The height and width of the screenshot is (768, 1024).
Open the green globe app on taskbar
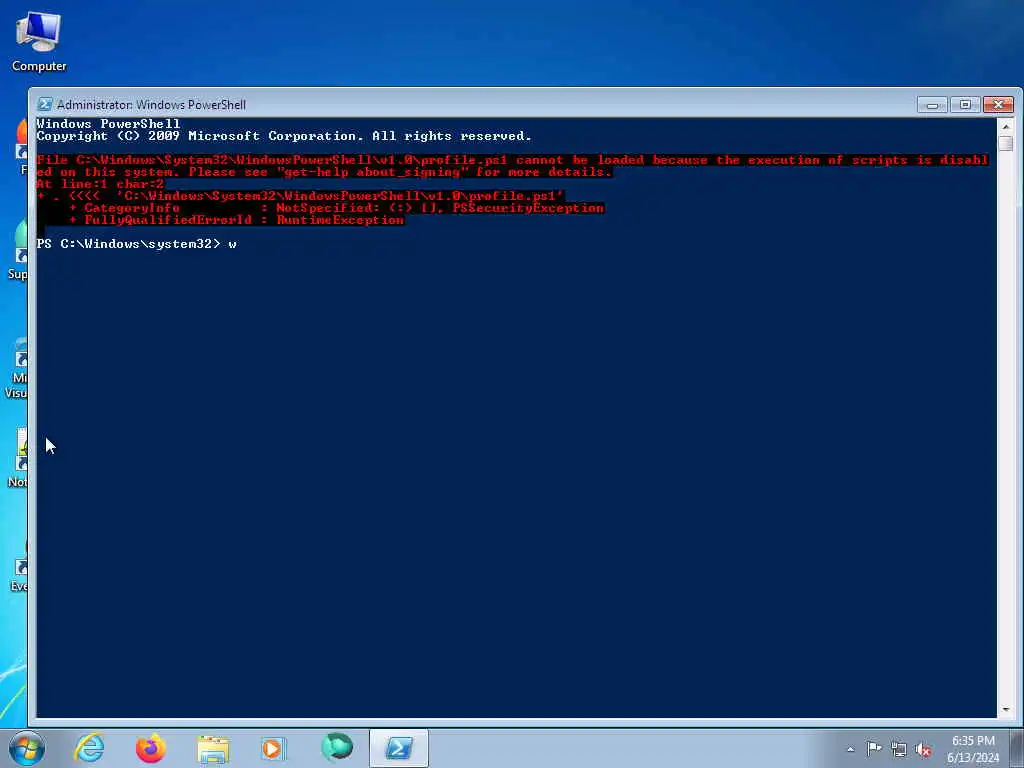coord(337,748)
